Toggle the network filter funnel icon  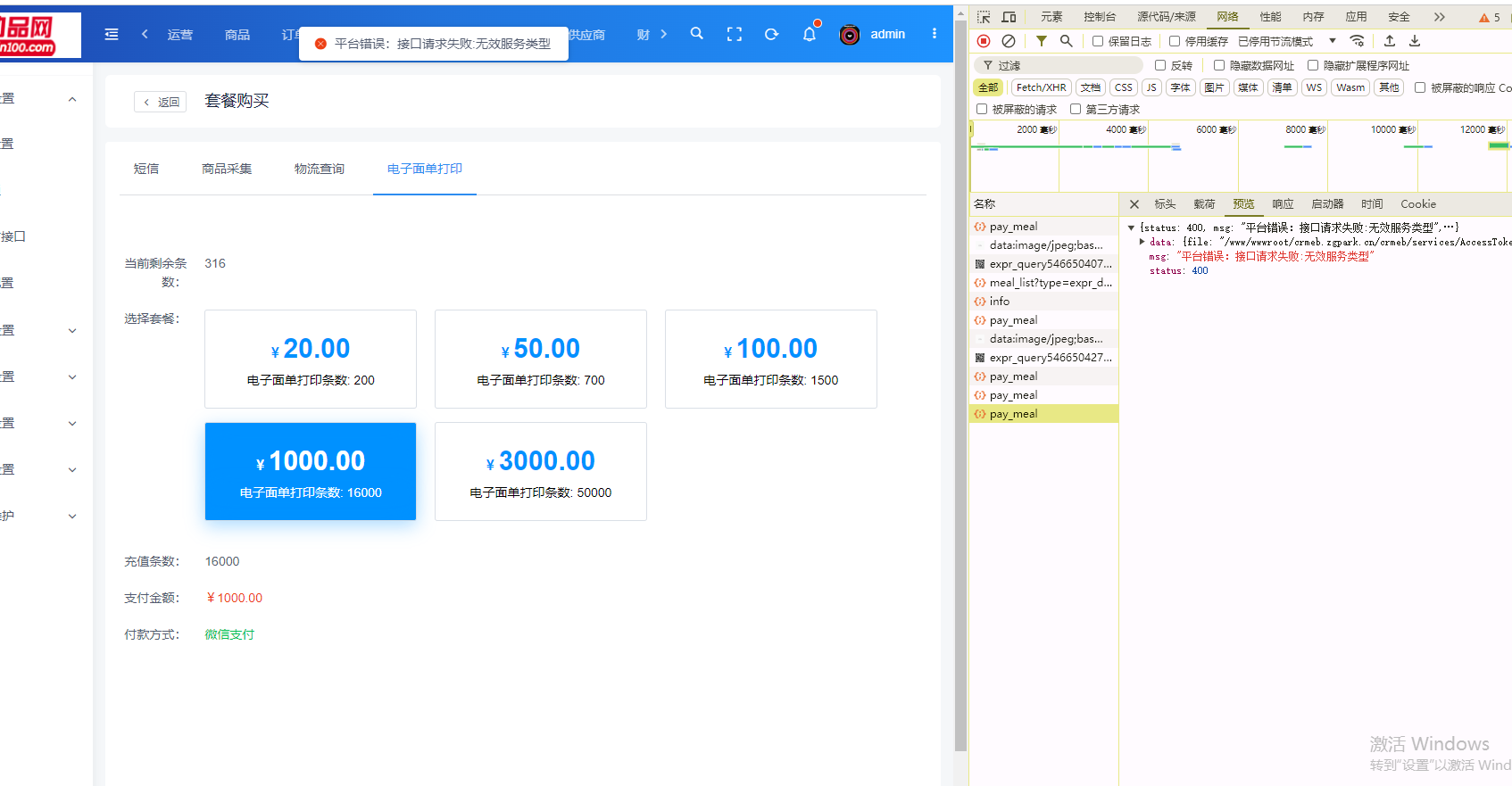1042,41
